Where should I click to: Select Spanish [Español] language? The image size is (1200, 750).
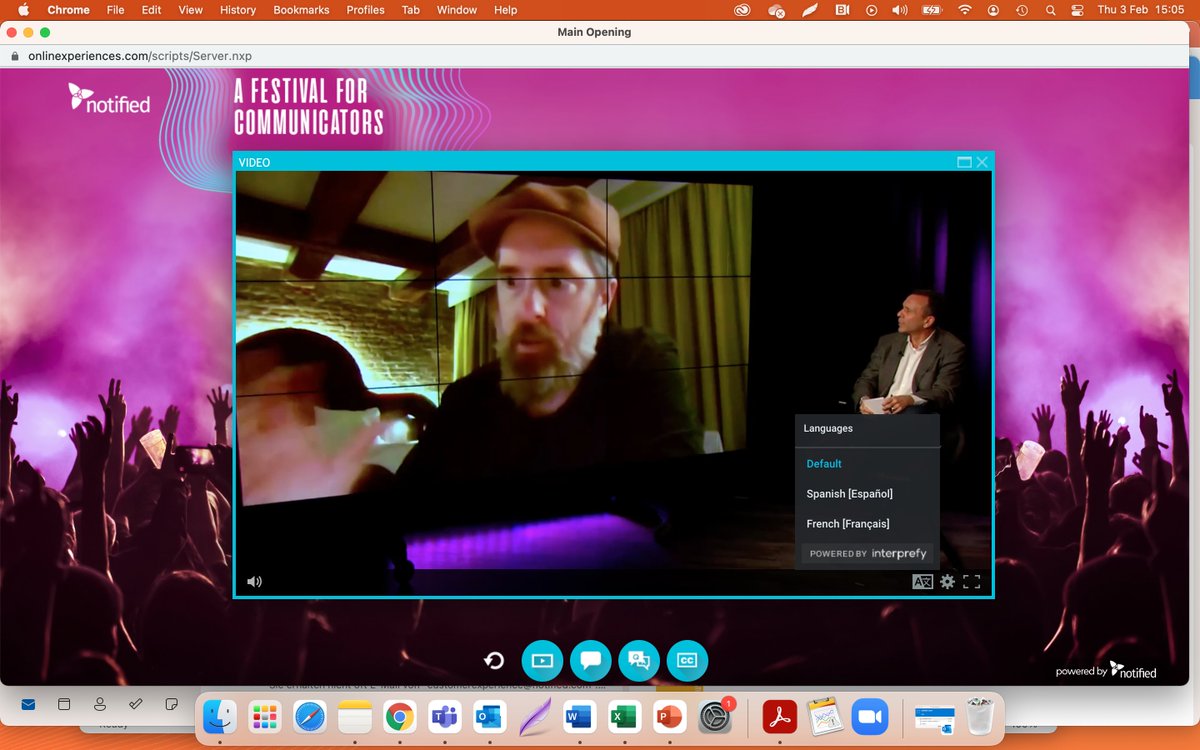point(849,494)
